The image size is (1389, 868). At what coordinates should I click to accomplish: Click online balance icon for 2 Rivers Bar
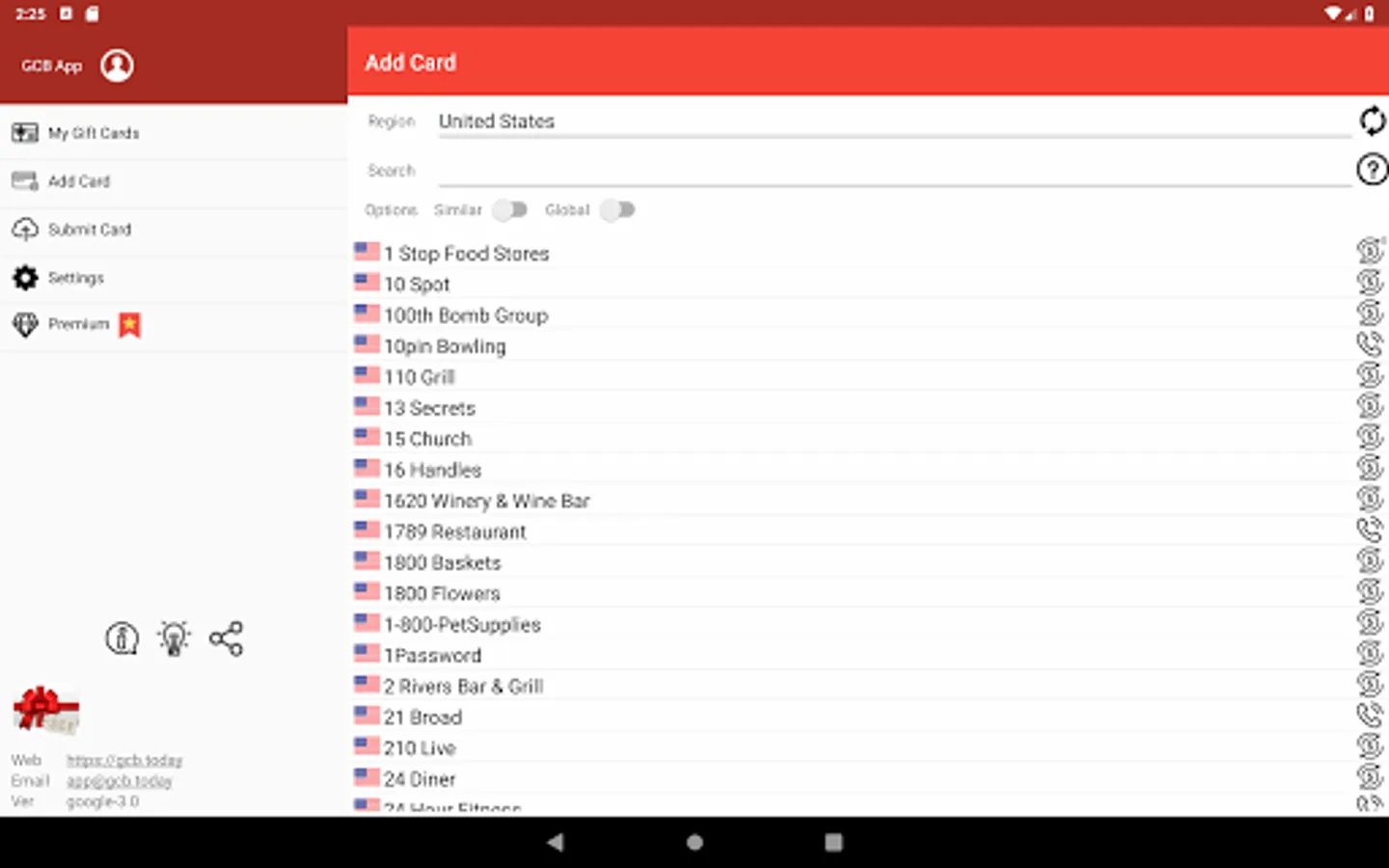[x=1370, y=684]
